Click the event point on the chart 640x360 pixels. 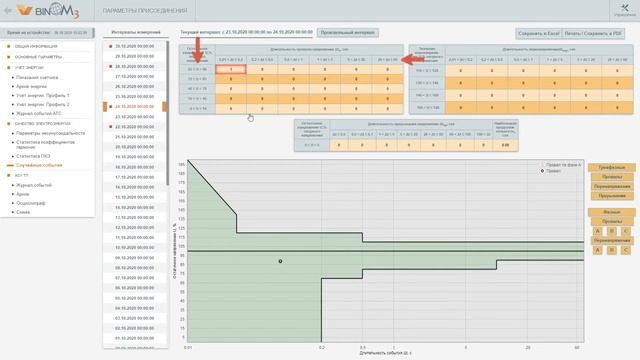point(280,261)
